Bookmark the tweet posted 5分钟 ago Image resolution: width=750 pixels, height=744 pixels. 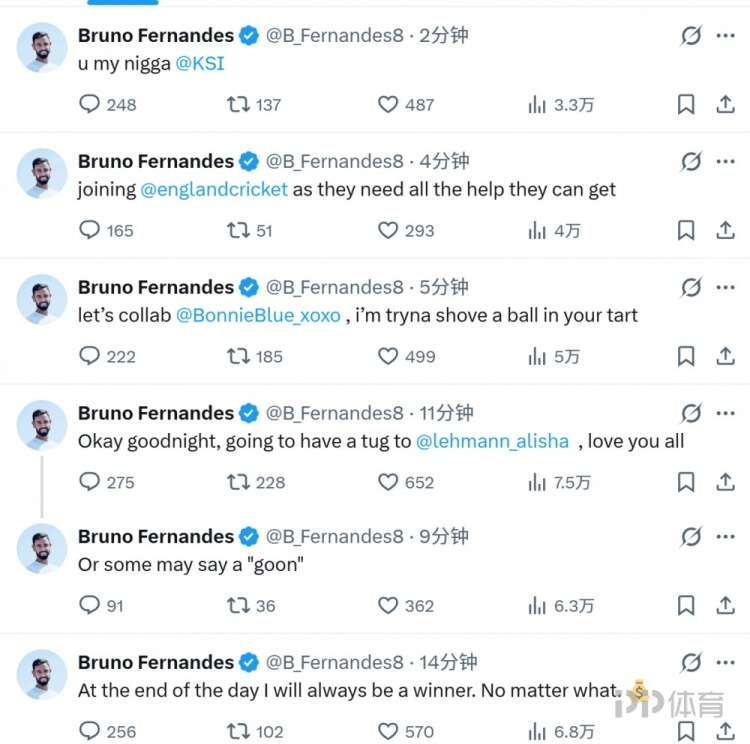(686, 356)
